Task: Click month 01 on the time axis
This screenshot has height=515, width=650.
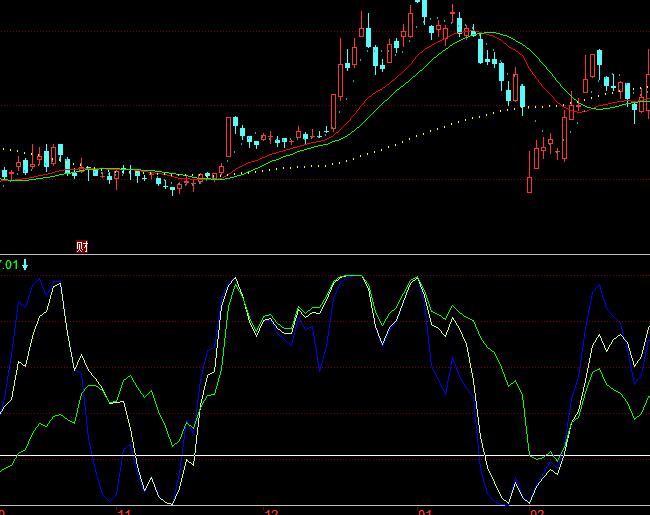Action: [x=425, y=511]
